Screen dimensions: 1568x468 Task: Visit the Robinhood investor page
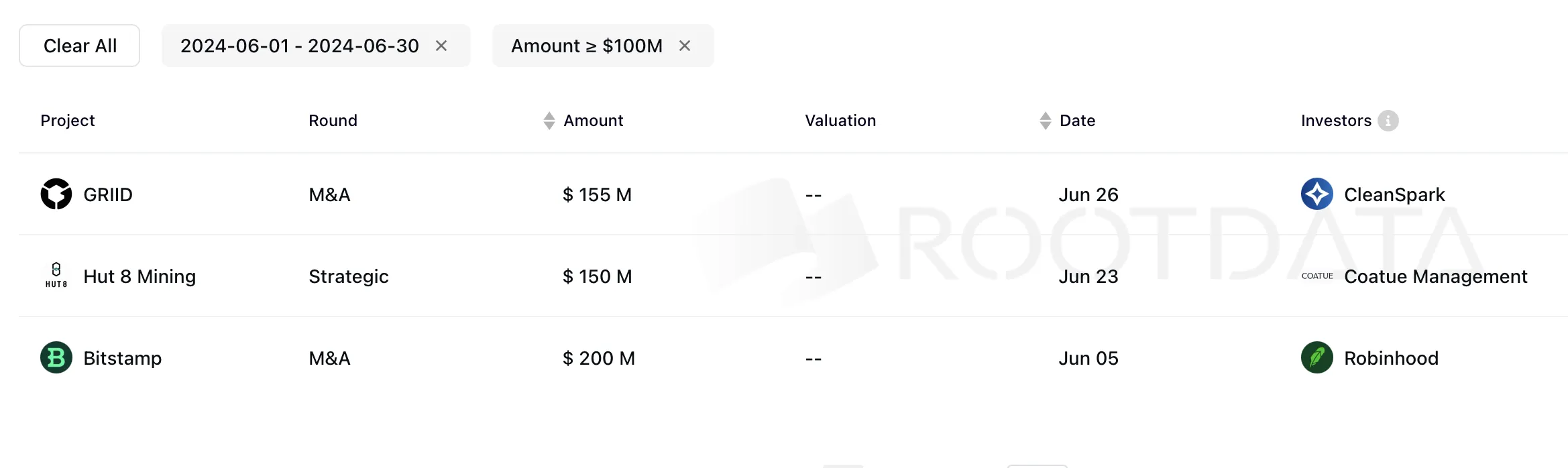coord(1391,358)
